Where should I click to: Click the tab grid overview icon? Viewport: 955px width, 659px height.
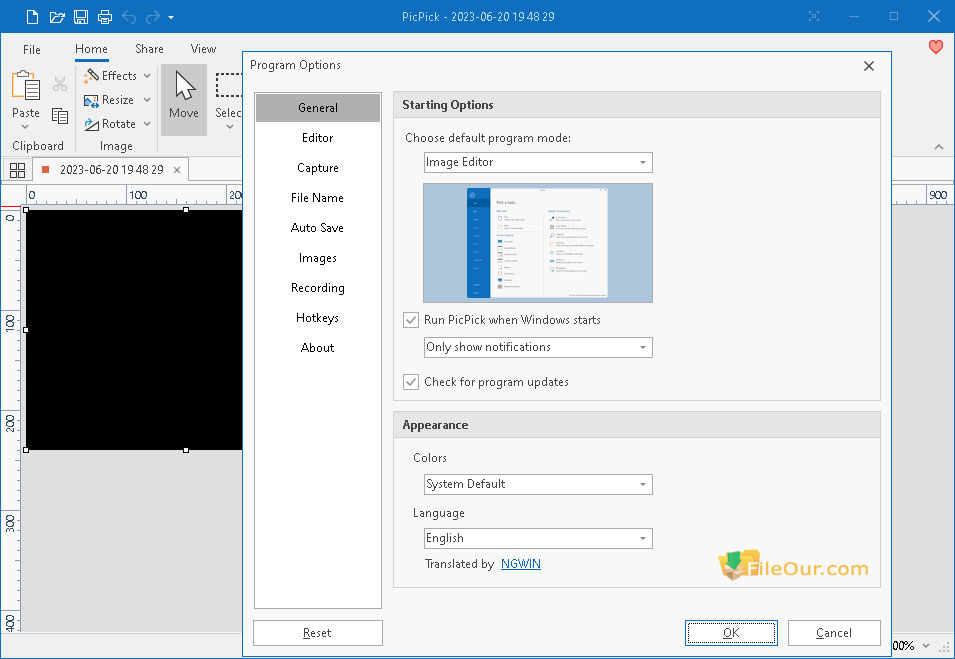click(18, 170)
